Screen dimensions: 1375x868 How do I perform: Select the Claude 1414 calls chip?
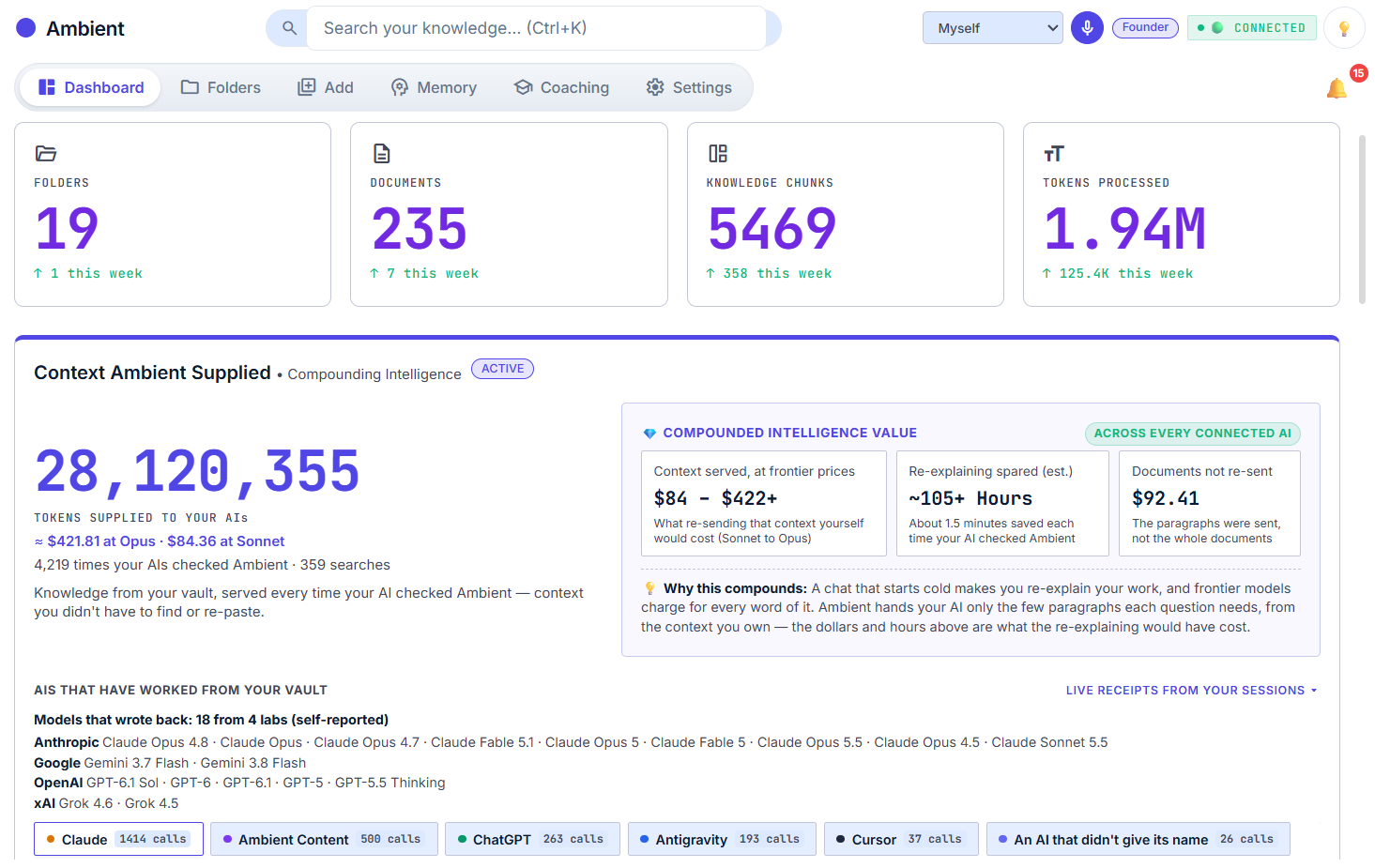118,839
